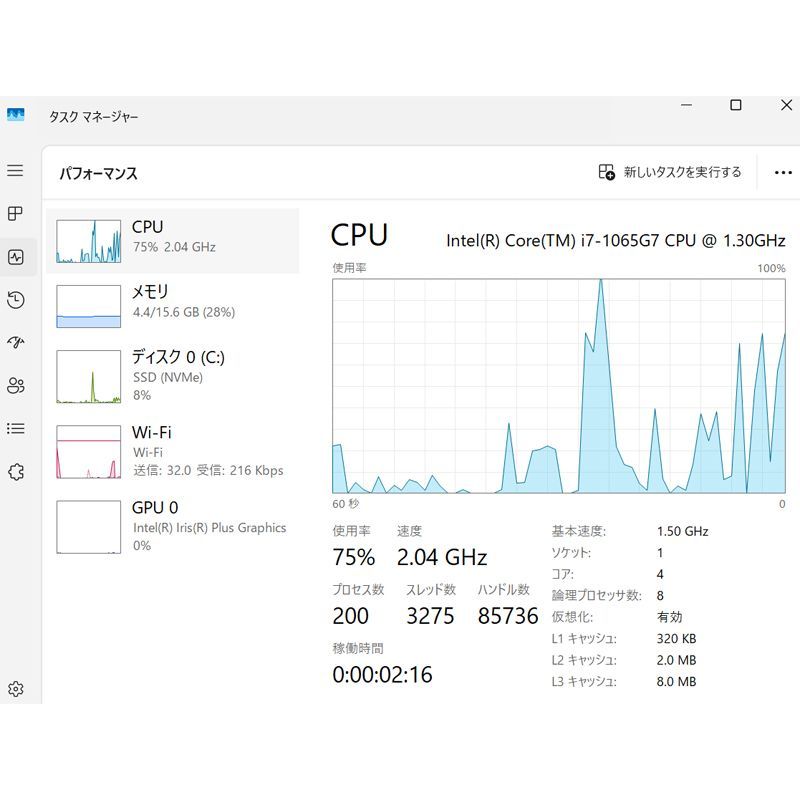Click the 仮想化 value 有効
800x800 pixels.
(x=669, y=617)
